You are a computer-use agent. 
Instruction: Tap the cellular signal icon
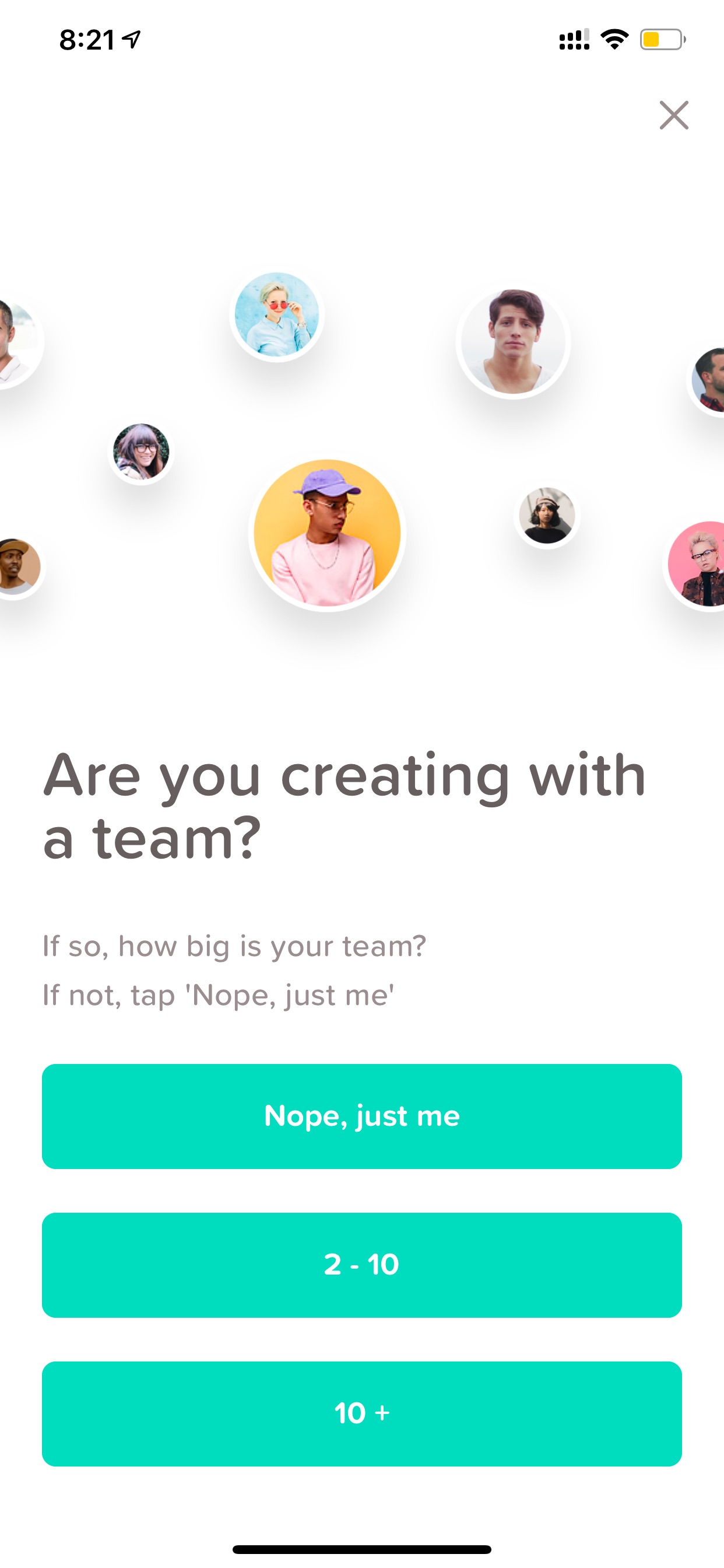tap(574, 40)
